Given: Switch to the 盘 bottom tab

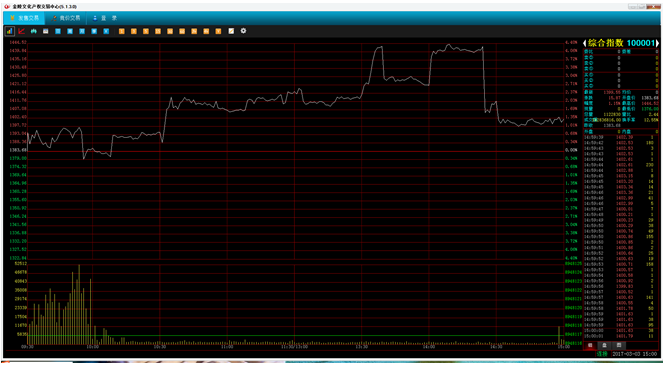Looking at the screenshot, I should point(604,346).
